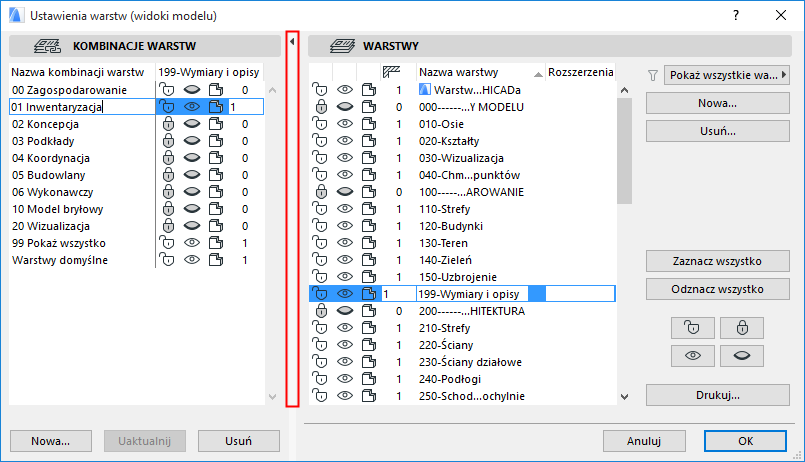
Task: Toggle lock of 99 Pokaż wszystko combination
Action: click(x=167, y=243)
